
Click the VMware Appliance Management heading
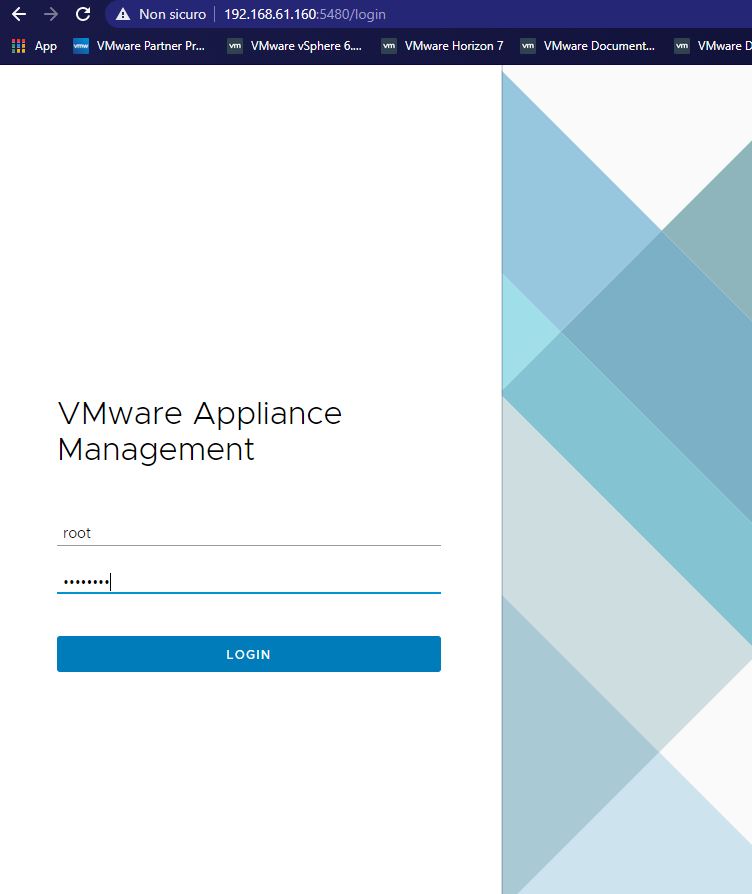coord(200,431)
